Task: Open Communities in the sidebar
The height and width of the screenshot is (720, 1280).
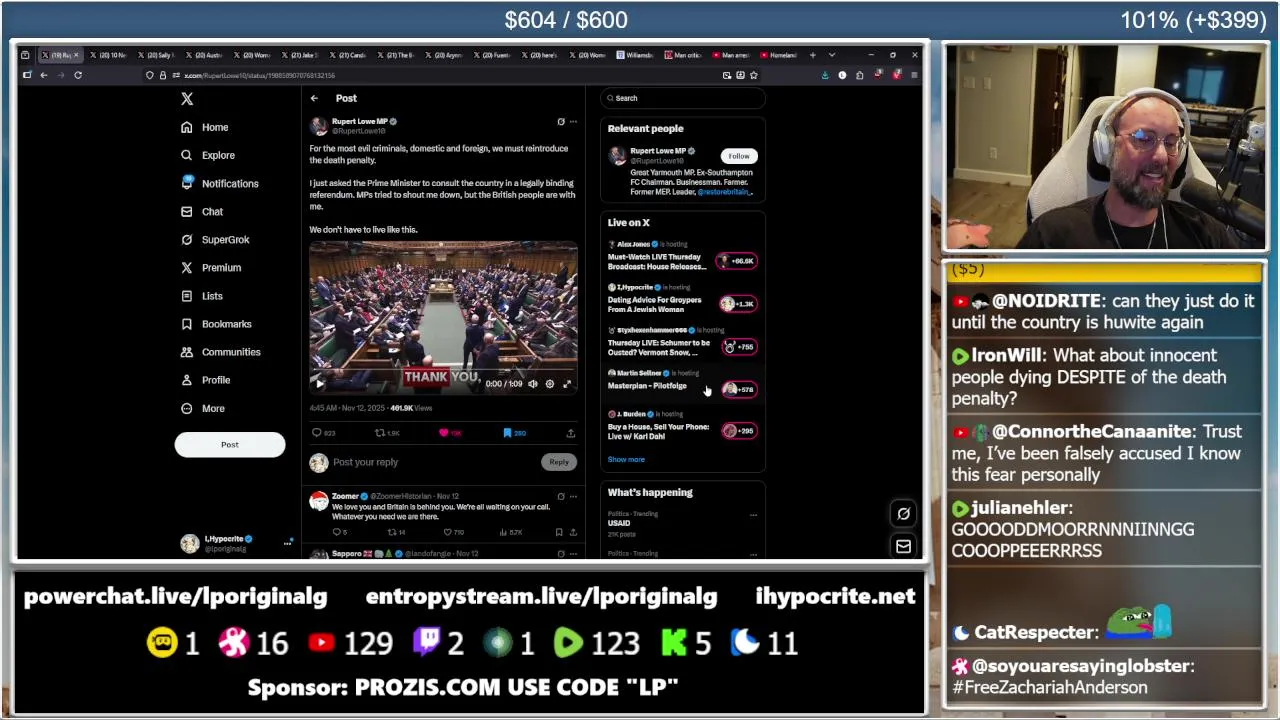Action: pos(221,351)
